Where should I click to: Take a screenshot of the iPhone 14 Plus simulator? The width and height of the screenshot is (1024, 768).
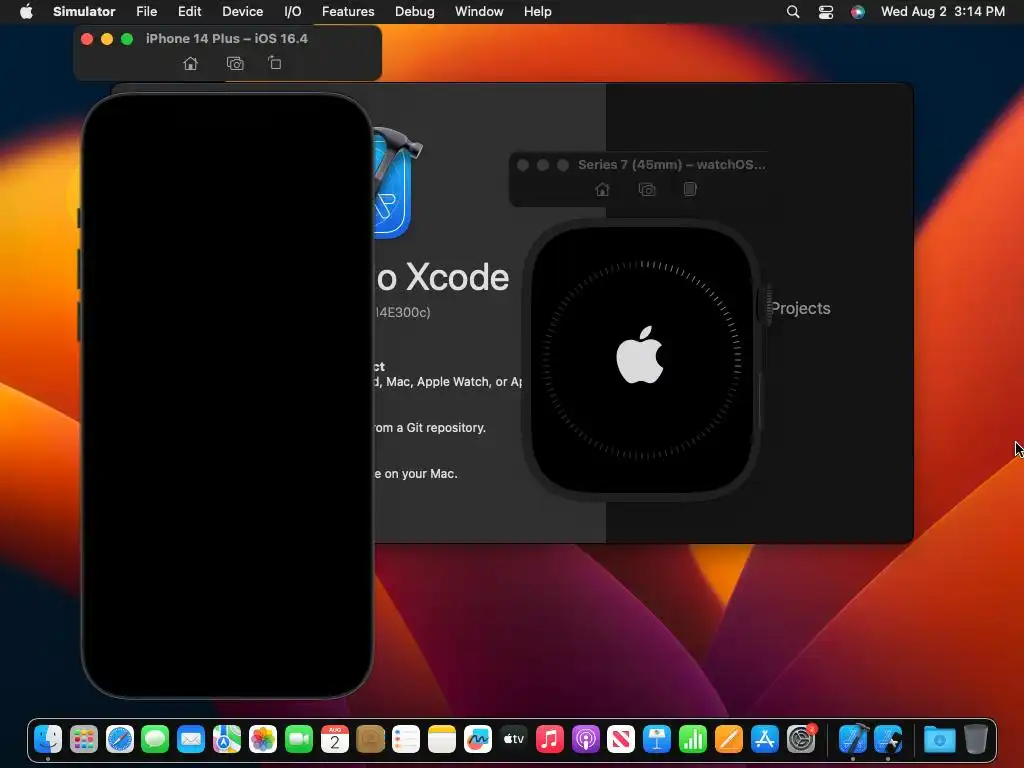pyautogui.click(x=235, y=63)
